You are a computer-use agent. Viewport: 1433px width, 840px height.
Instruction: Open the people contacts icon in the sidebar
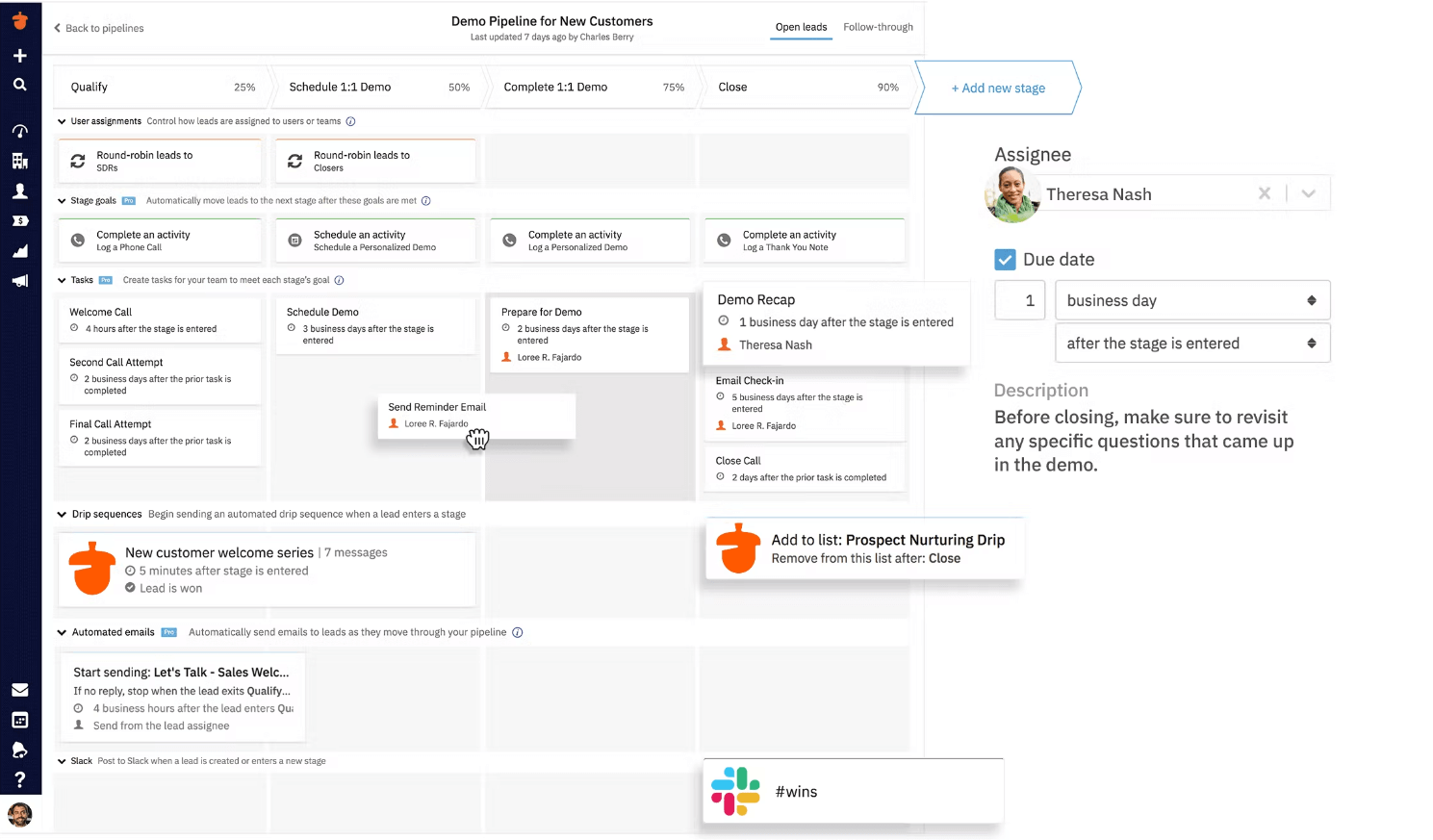click(x=19, y=191)
